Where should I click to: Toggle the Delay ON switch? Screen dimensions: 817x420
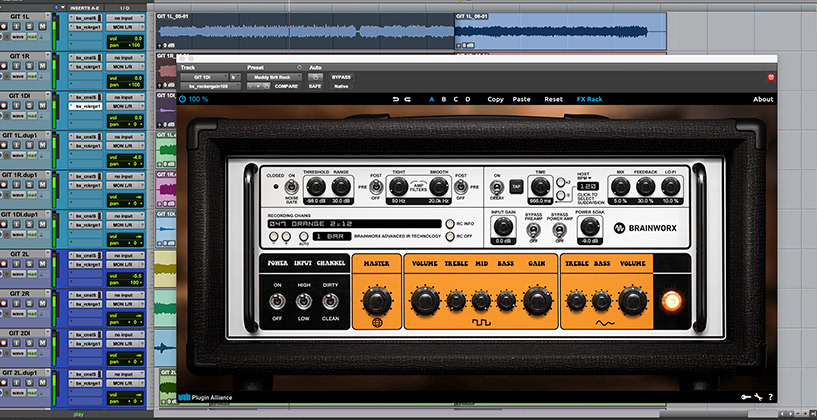click(x=497, y=187)
